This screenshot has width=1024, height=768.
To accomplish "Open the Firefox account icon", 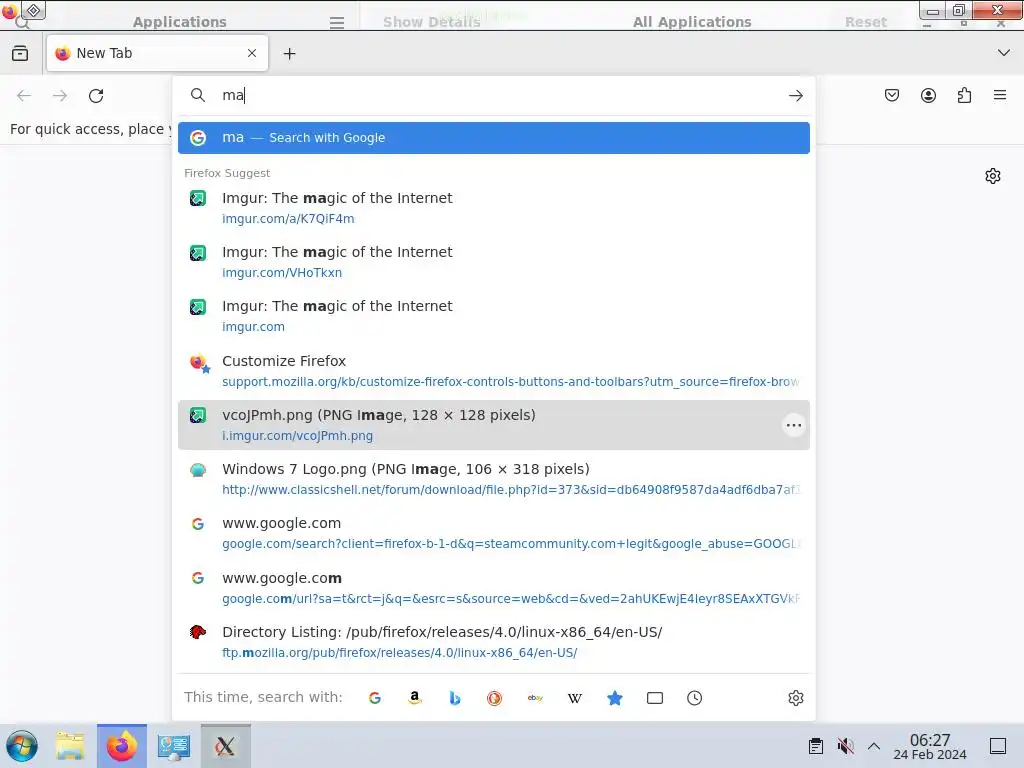I will click(928, 95).
